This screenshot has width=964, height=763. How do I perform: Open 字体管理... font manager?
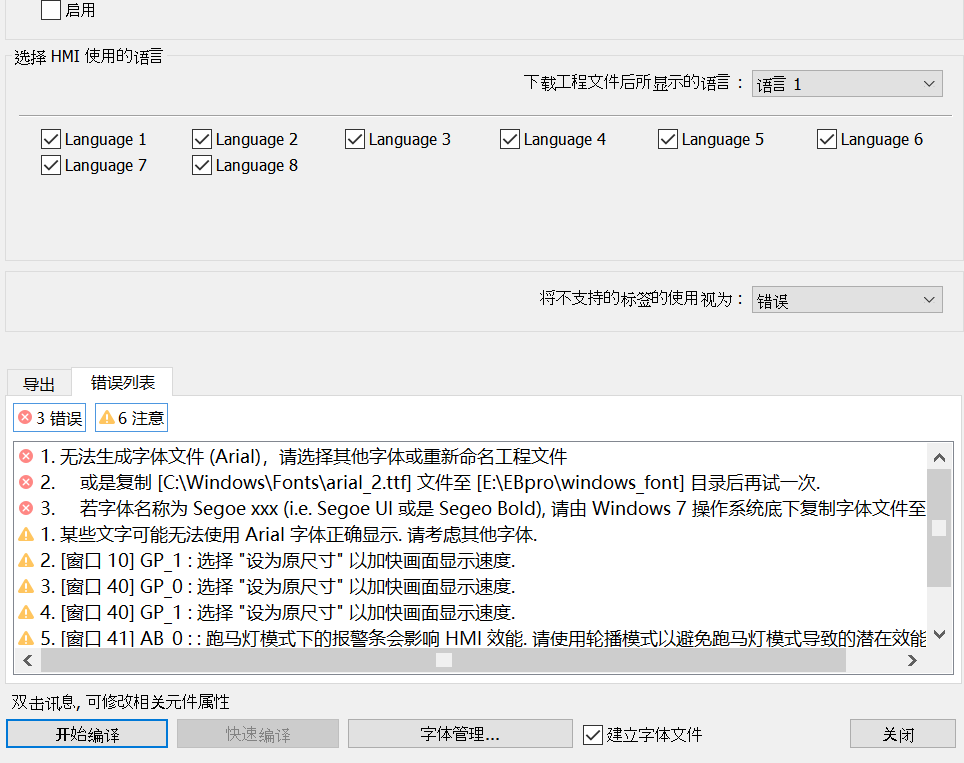point(460,734)
